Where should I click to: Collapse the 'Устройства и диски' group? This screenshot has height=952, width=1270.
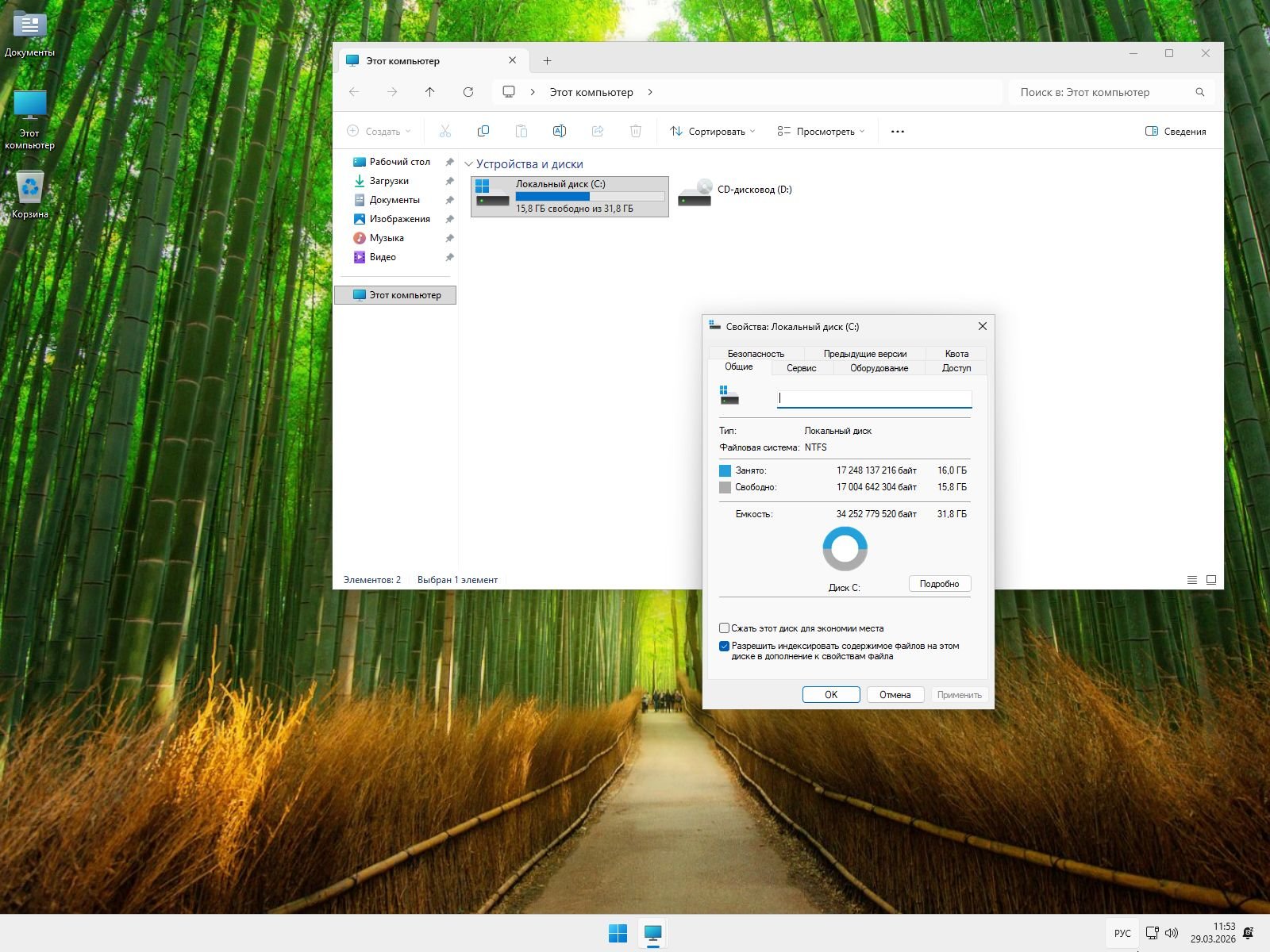468,164
